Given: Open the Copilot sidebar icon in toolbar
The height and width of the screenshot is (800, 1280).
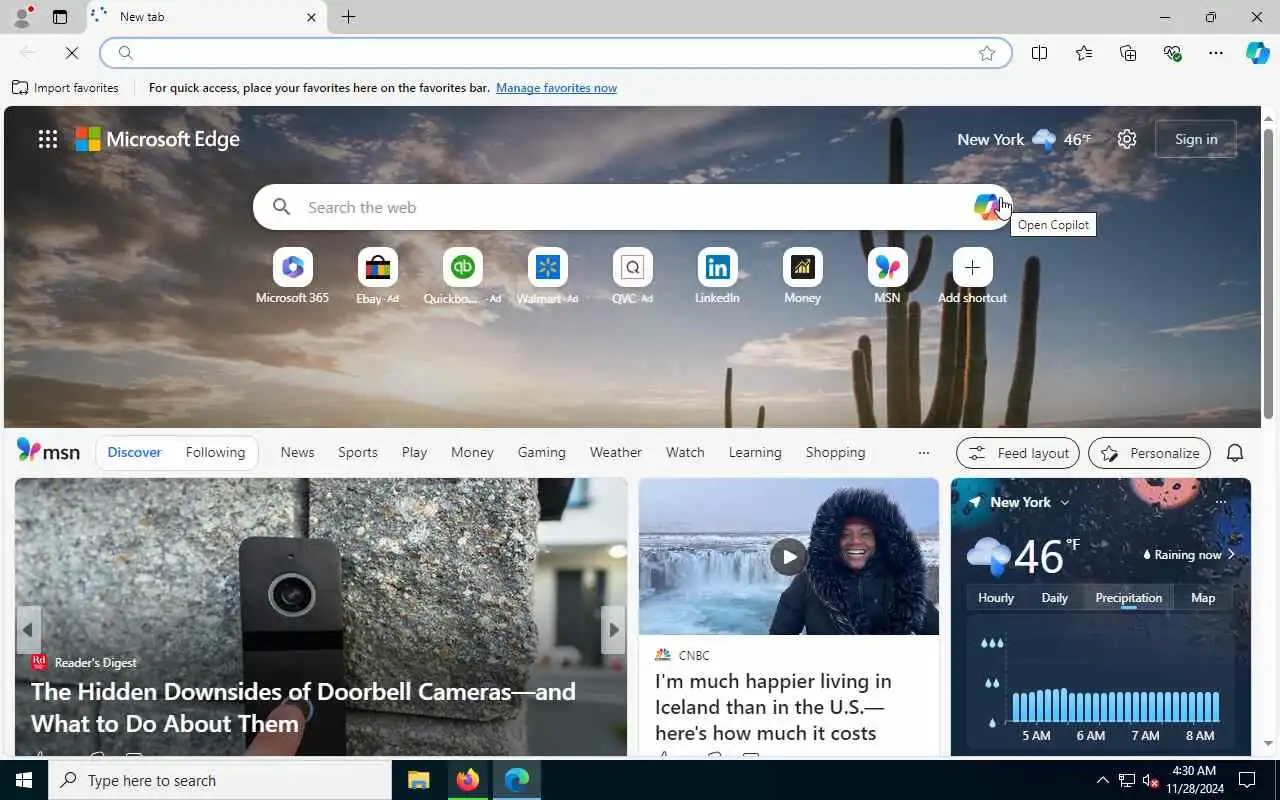Looking at the screenshot, I should pyautogui.click(x=1257, y=53).
